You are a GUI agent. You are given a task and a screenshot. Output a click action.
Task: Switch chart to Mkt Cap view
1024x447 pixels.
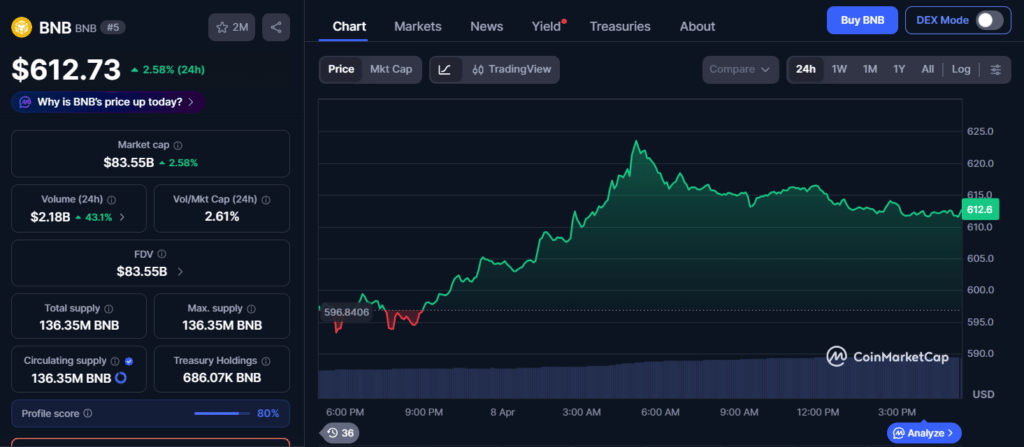[388, 69]
